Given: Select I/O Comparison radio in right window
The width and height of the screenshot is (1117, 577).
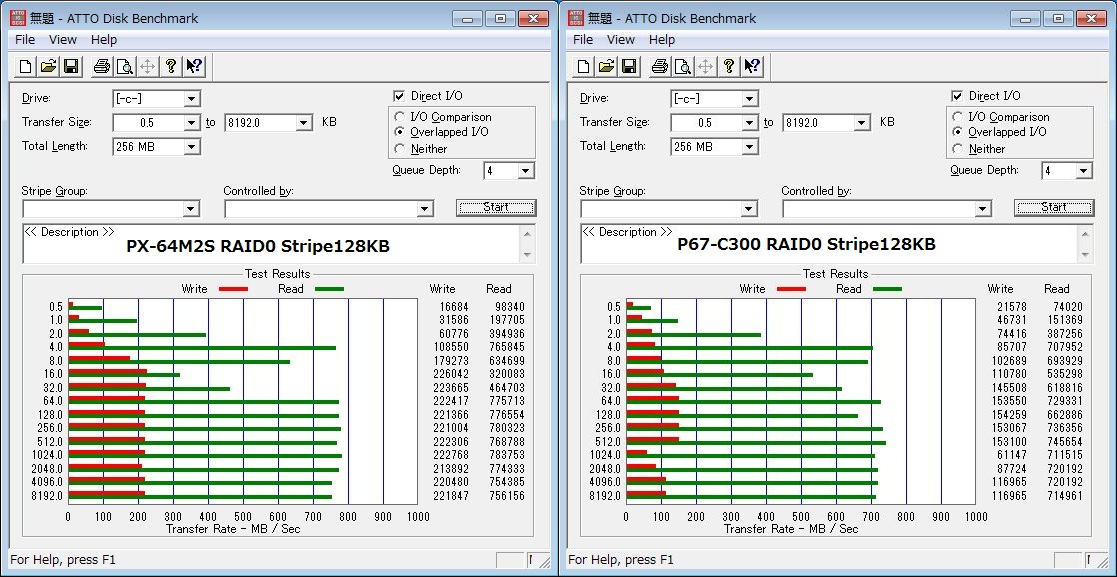Looking at the screenshot, I should tap(957, 117).
